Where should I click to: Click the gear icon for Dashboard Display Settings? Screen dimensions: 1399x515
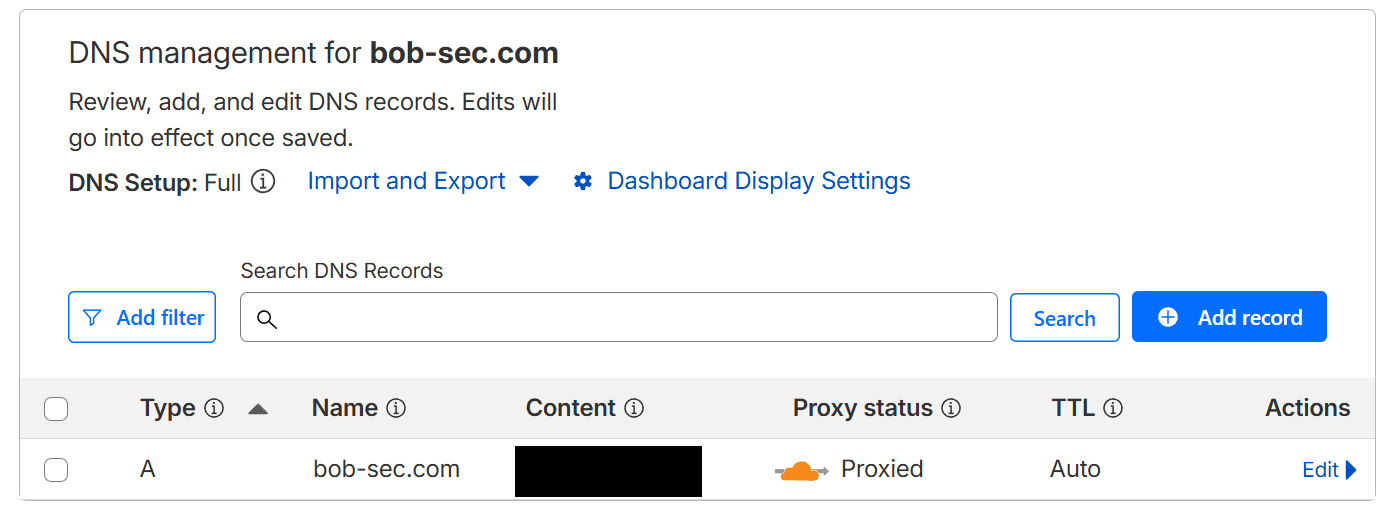(x=583, y=182)
